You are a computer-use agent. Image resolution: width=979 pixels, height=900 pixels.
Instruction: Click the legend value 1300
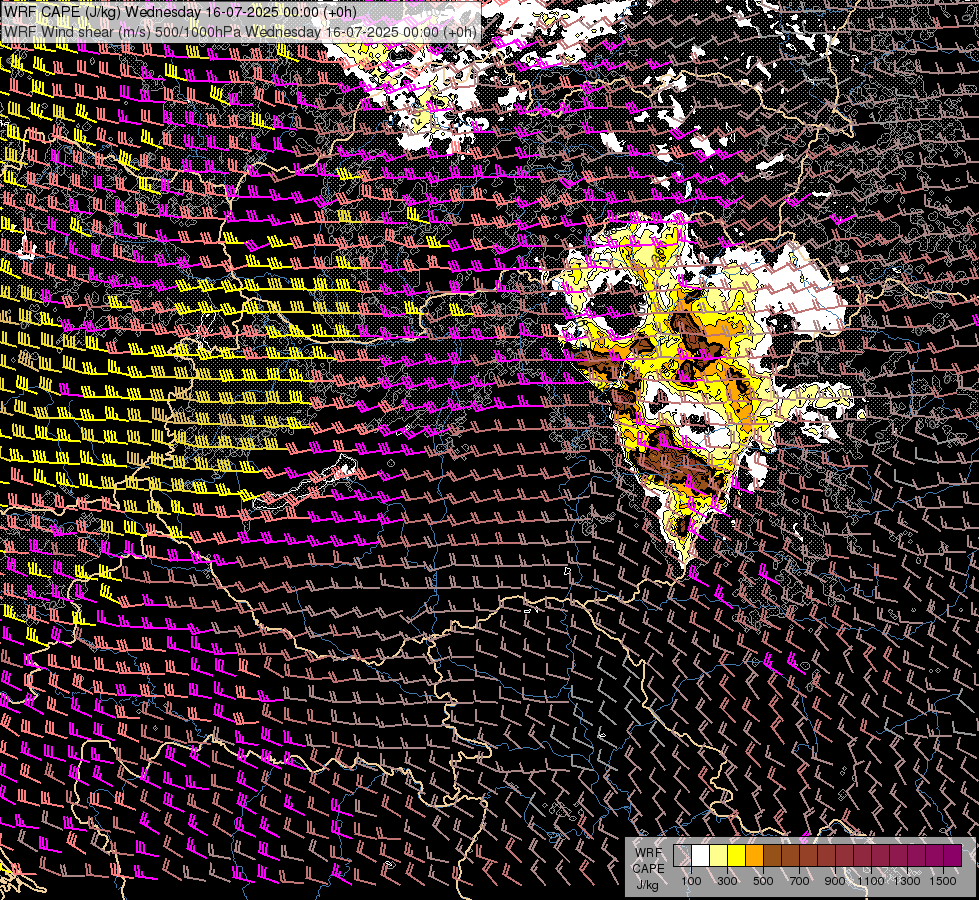907,881
